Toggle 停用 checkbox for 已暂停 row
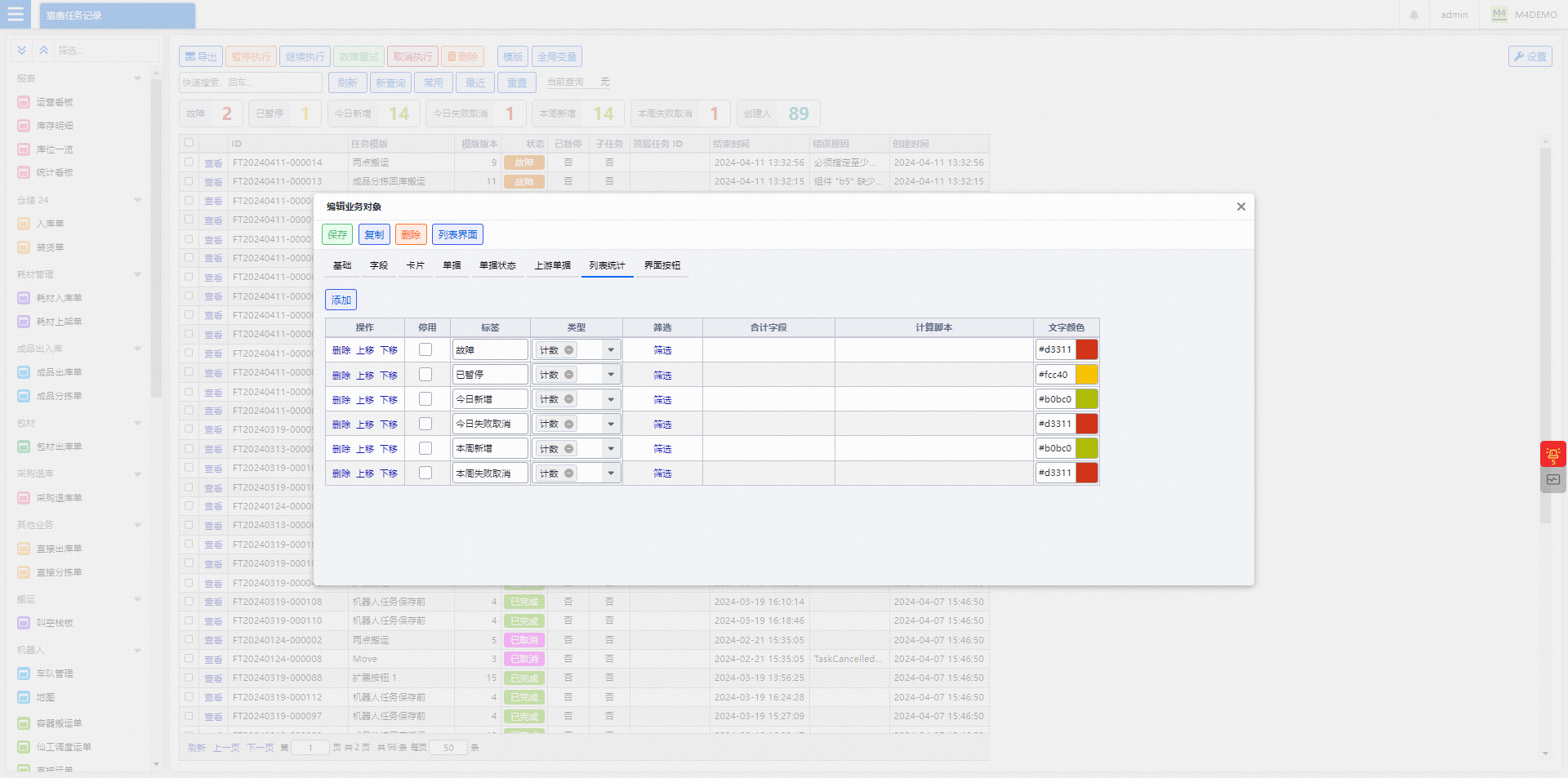The image size is (1568, 778). [x=425, y=374]
